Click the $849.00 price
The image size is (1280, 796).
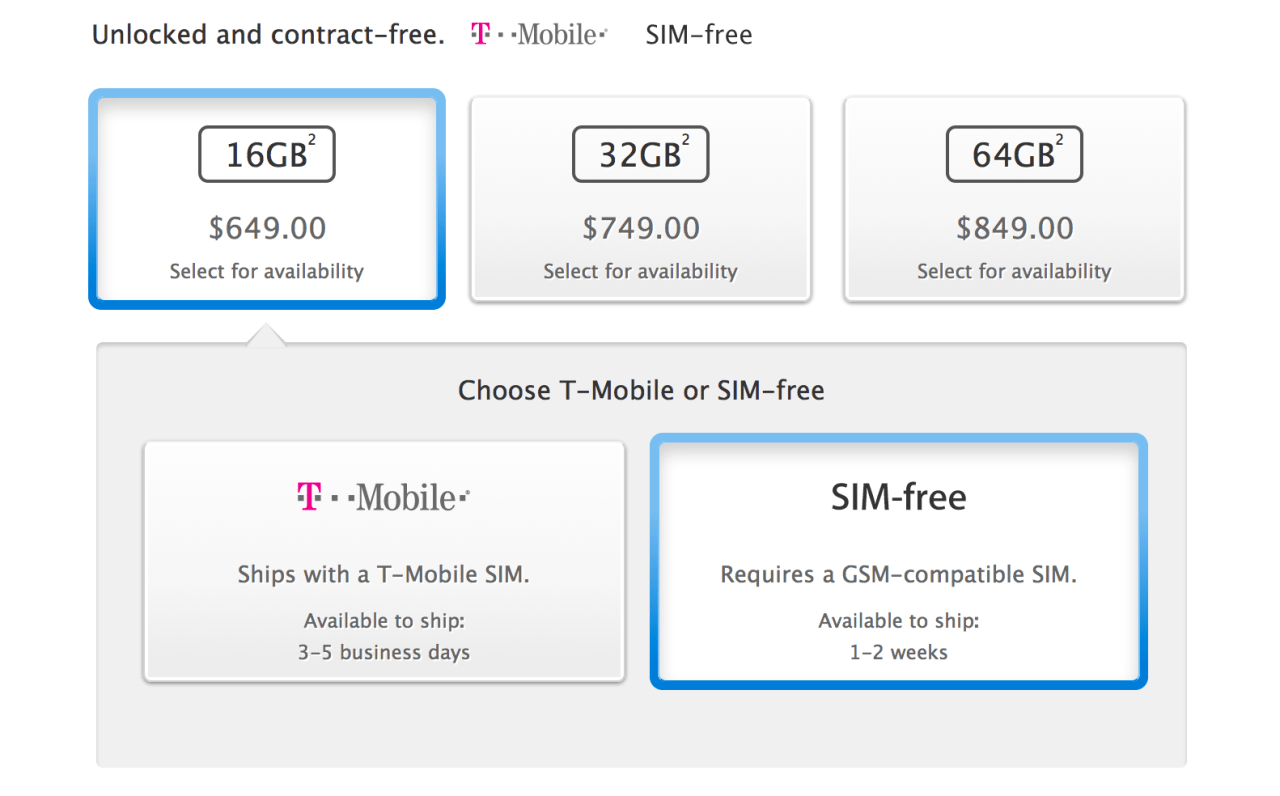coord(1015,228)
